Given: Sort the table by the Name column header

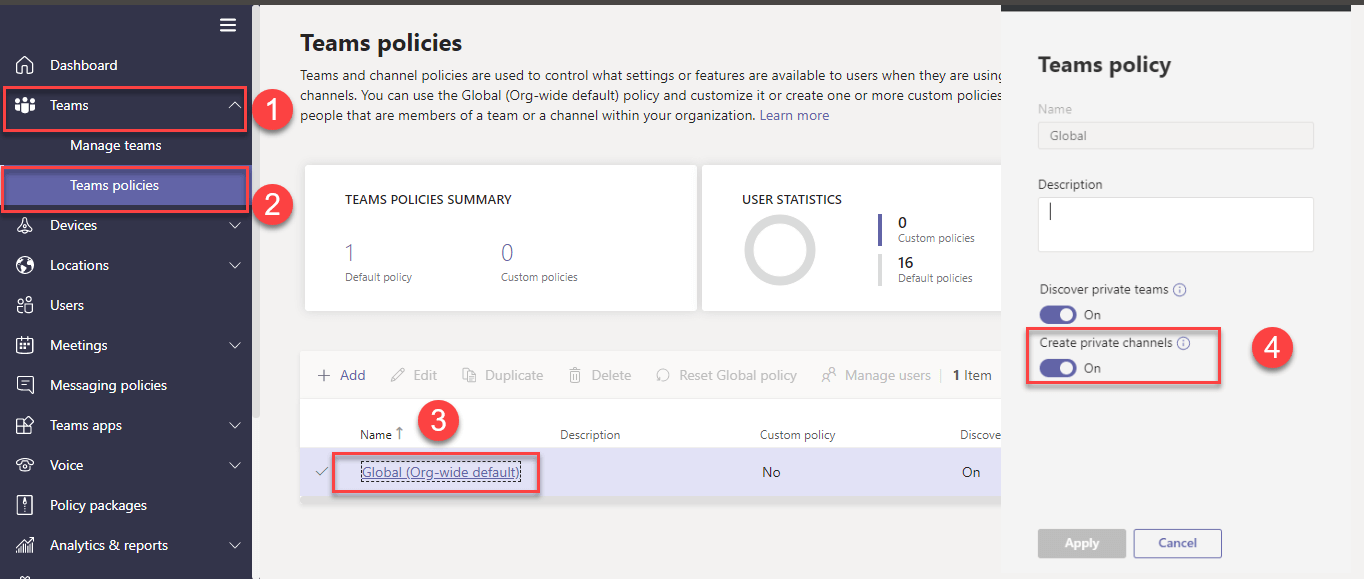Looking at the screenshot, I should click(376, 435).
